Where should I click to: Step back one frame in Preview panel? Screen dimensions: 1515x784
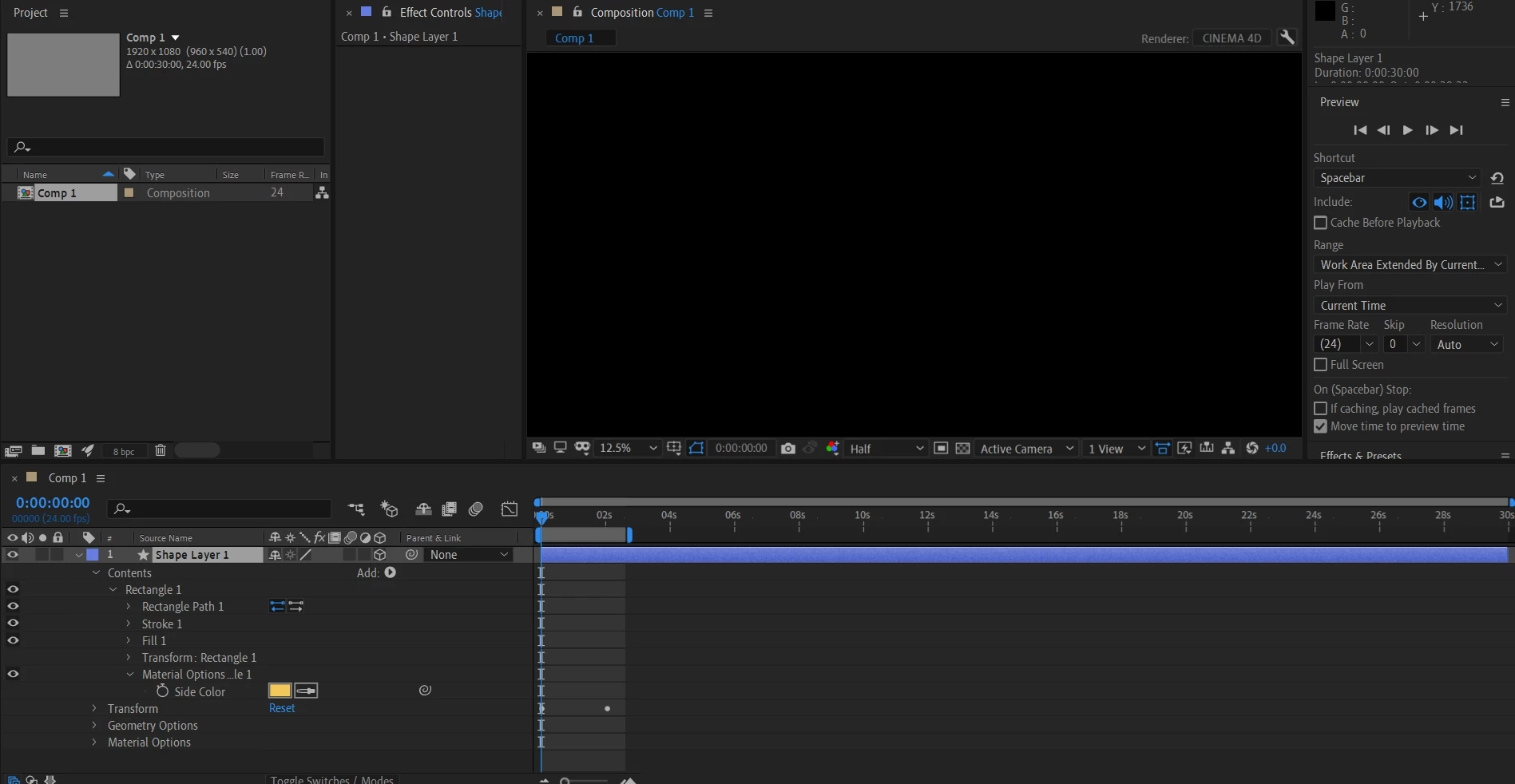coord(1384,130)
